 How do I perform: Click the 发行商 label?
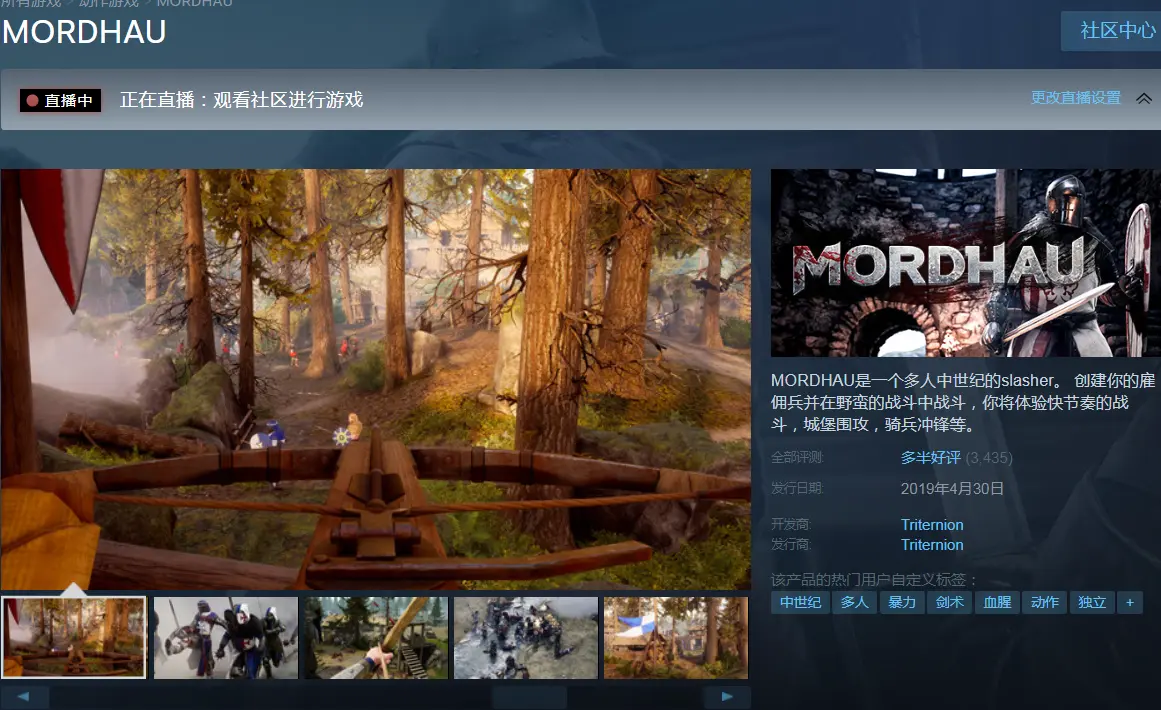coord(791,544)
